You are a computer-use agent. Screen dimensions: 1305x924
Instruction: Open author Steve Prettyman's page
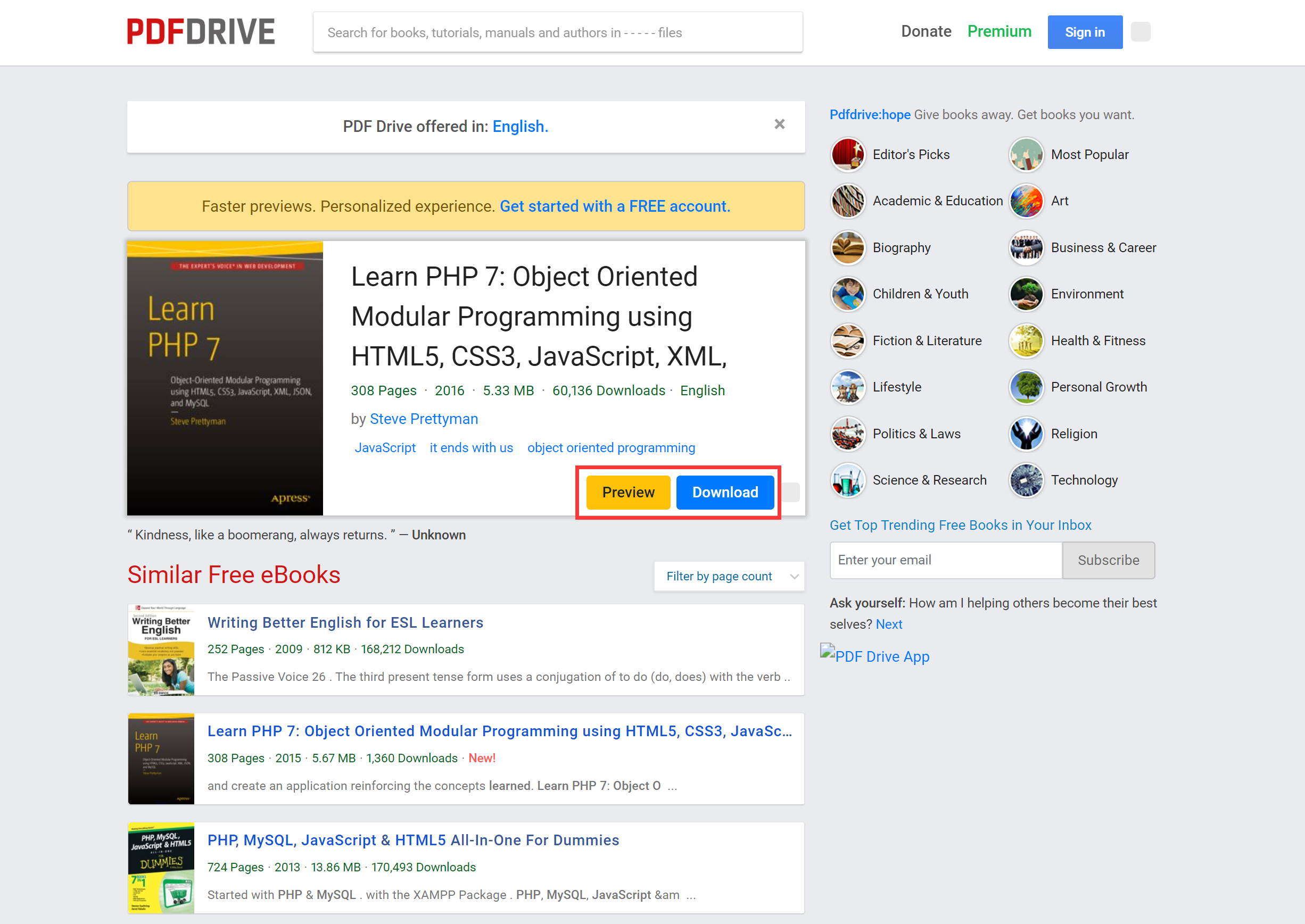pos(424,419)
